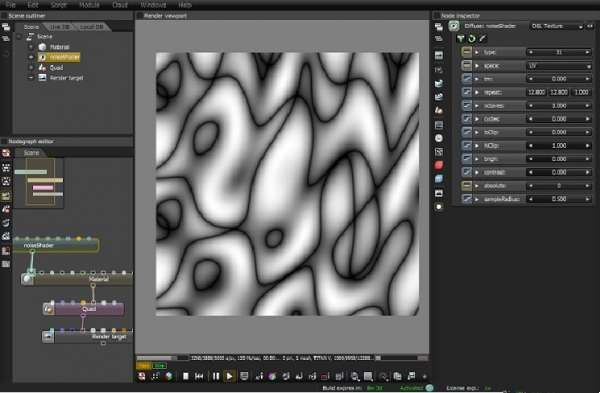Screen dimensions: 600x393
Task: Click the green refresh icon in inspector
Action: (x=472, y=39)
